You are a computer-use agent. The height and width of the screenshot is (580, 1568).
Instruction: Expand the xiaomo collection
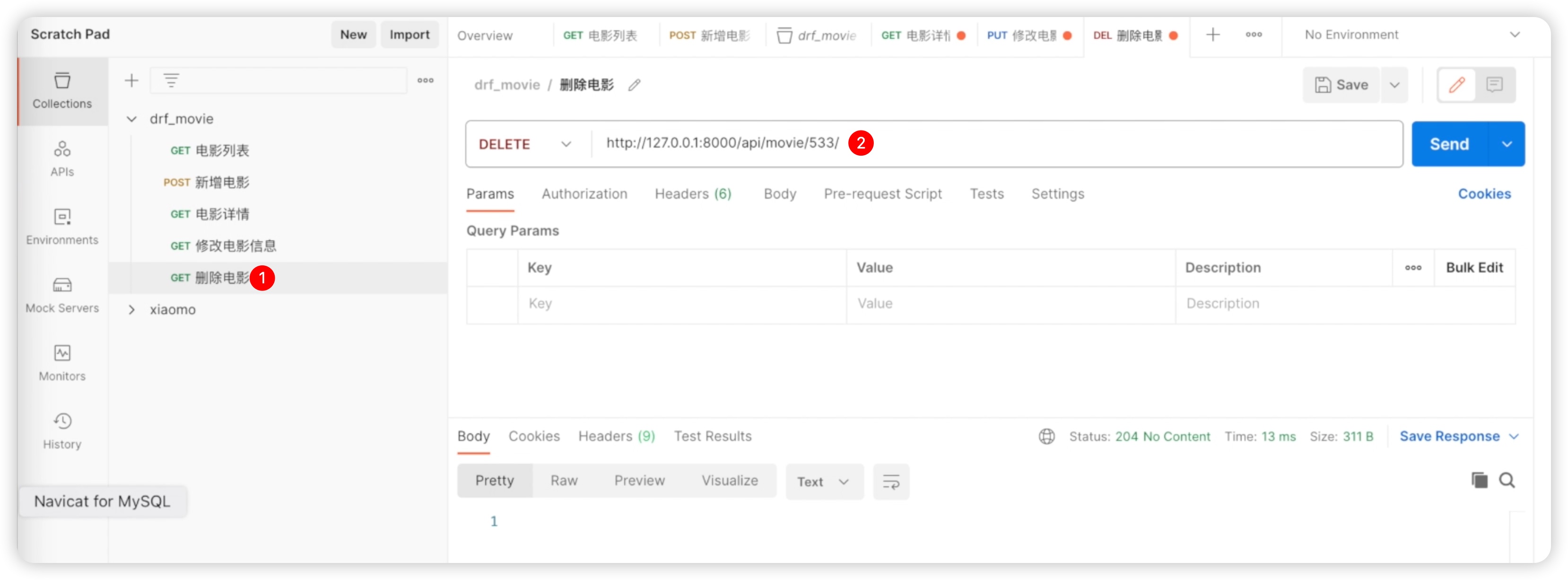tap(131, 309)
